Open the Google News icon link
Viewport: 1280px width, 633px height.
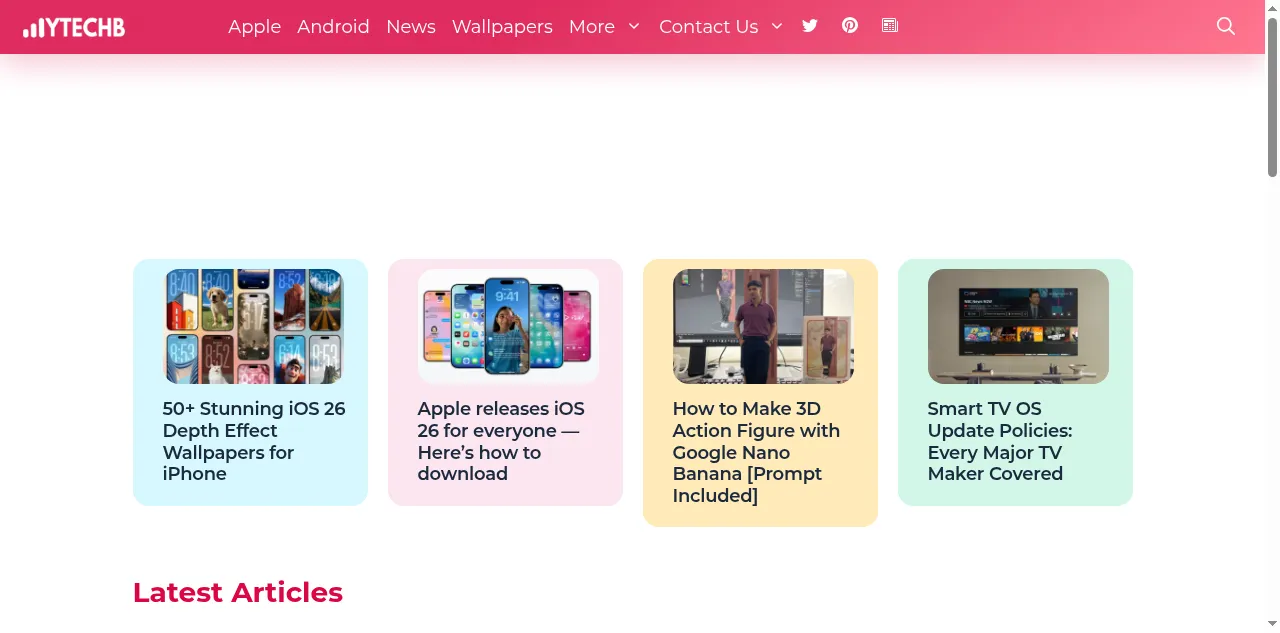(890, 26)
